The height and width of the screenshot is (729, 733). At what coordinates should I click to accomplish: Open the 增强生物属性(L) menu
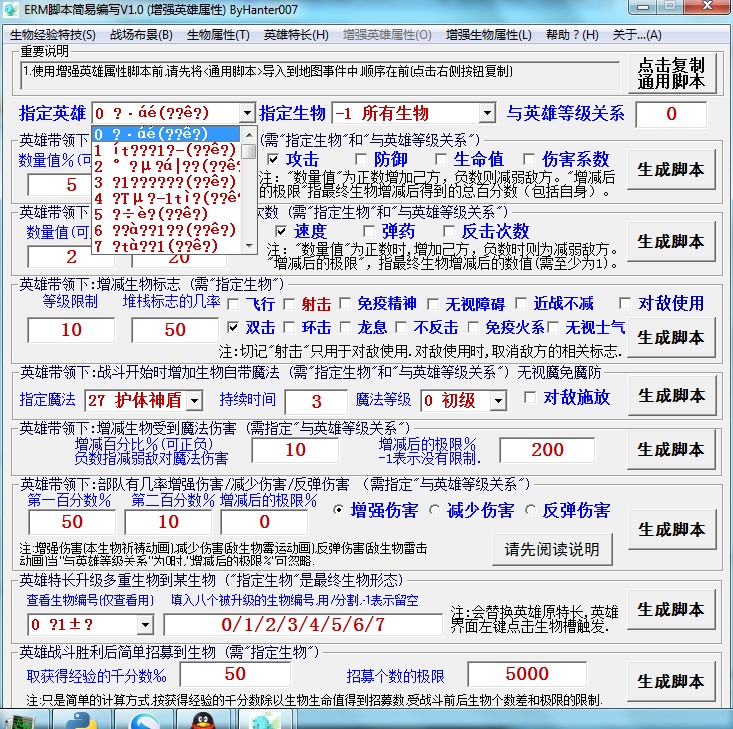click(x=489, y=35)
